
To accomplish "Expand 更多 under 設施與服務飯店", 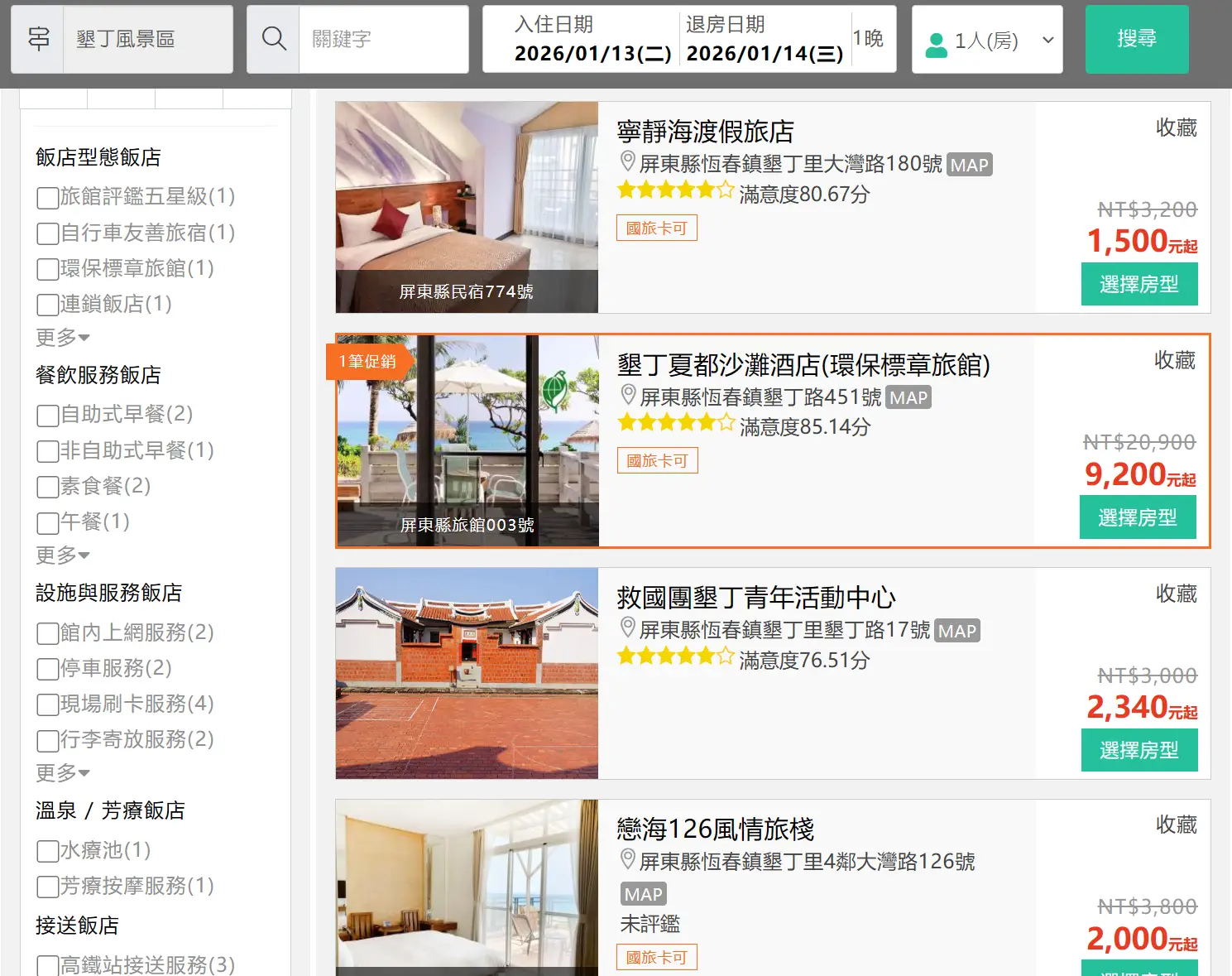I will pyautogui.click(x=62, y=773).
